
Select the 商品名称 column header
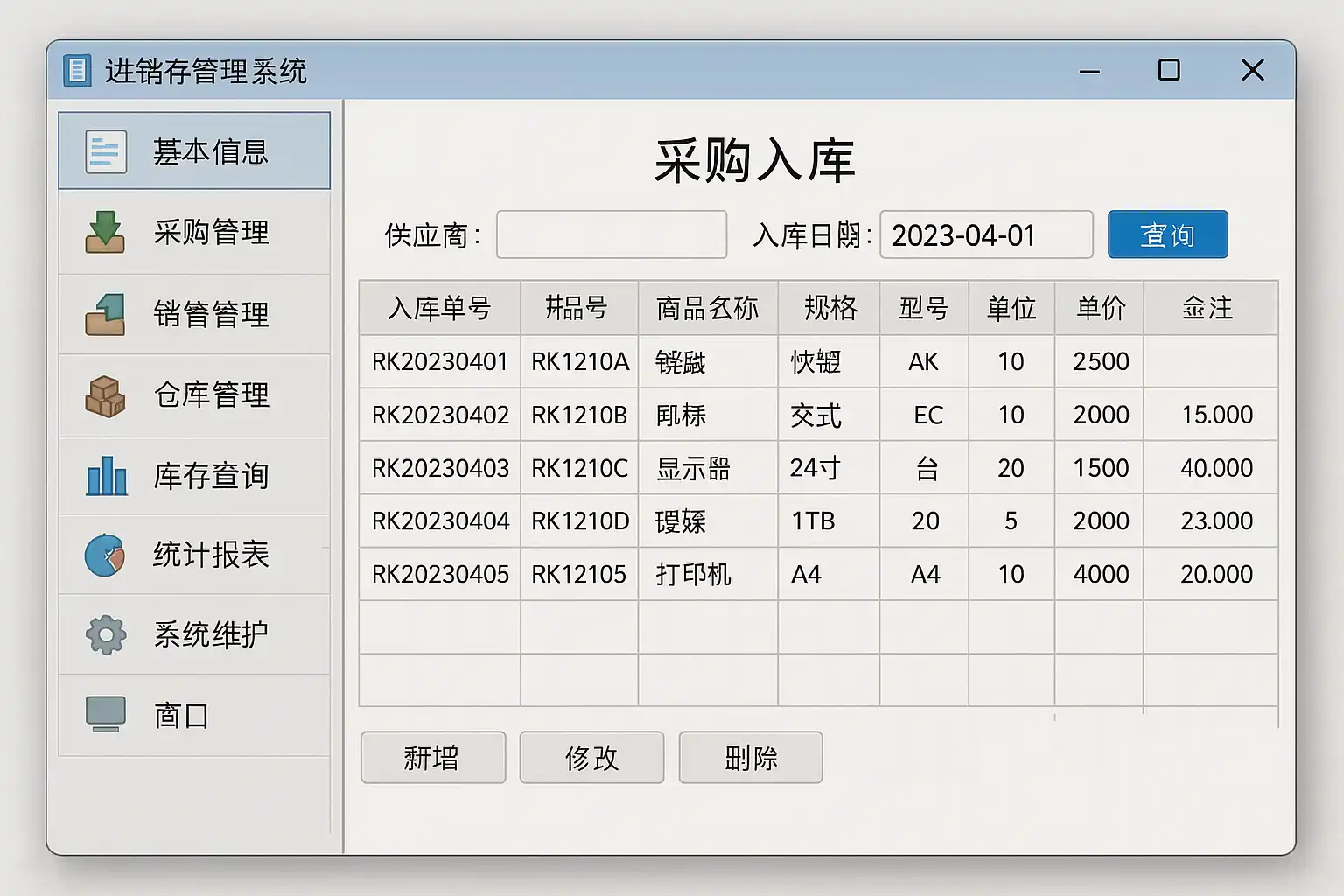[708, 308]
